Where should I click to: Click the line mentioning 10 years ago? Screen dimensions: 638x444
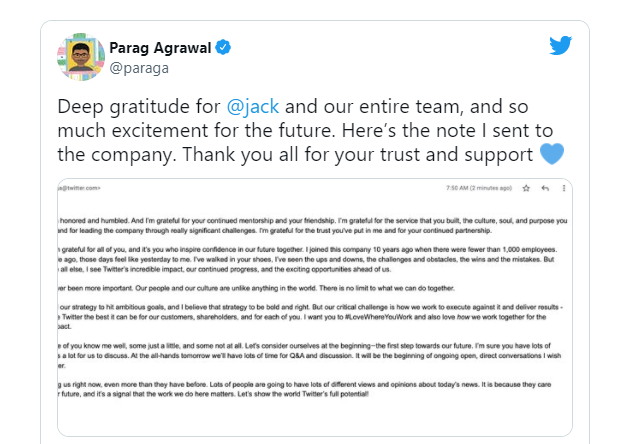pyautogui.click(x=308, y=249)
